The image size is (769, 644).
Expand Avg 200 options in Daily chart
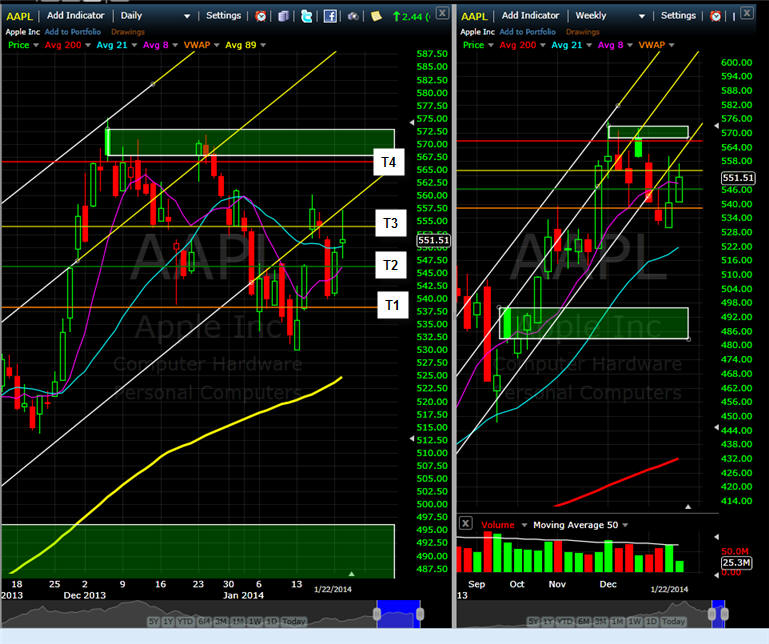[x=88, y=45]
